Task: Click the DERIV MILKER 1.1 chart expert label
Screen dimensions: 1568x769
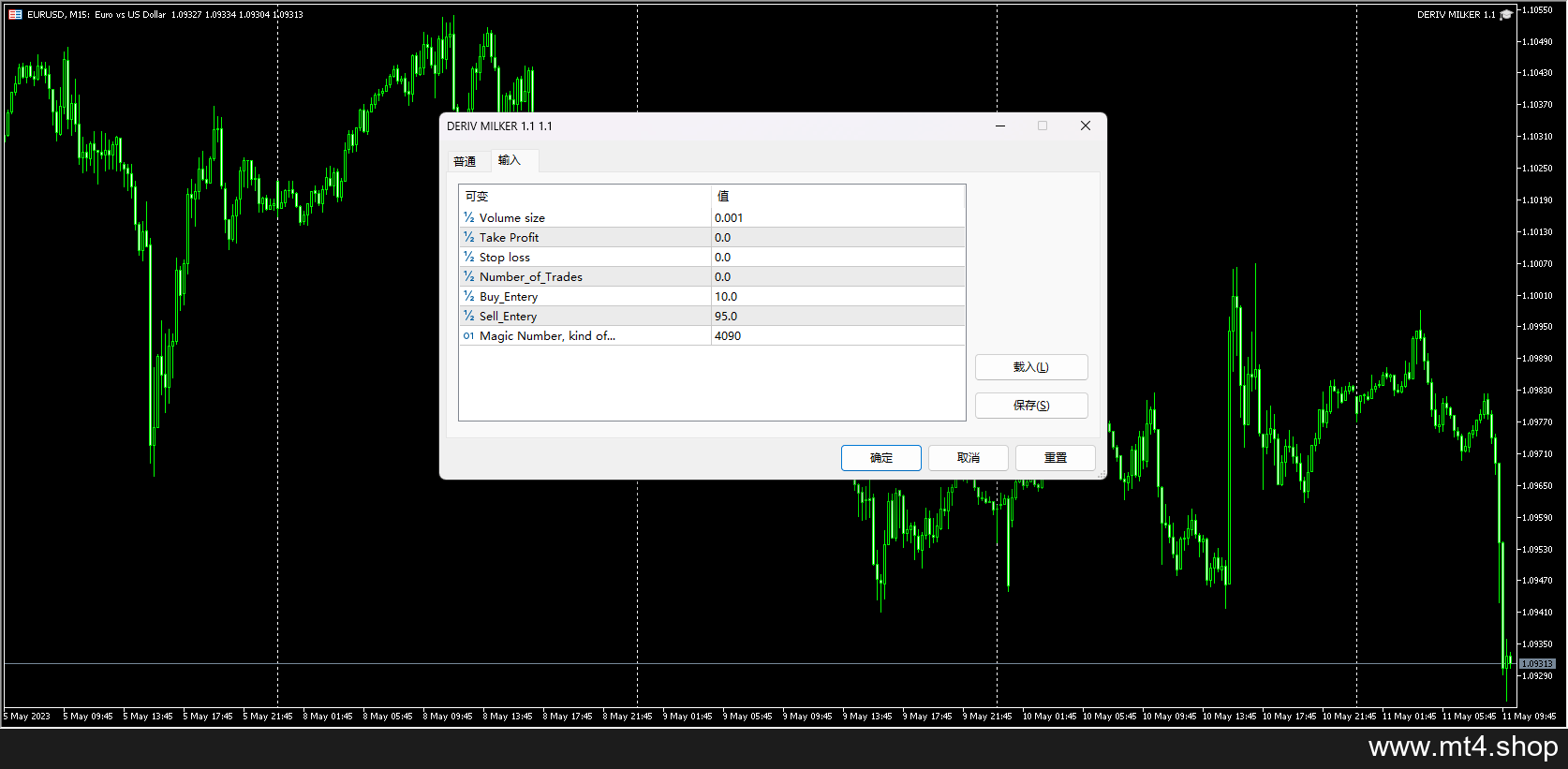Action: tap(1457, 14)
